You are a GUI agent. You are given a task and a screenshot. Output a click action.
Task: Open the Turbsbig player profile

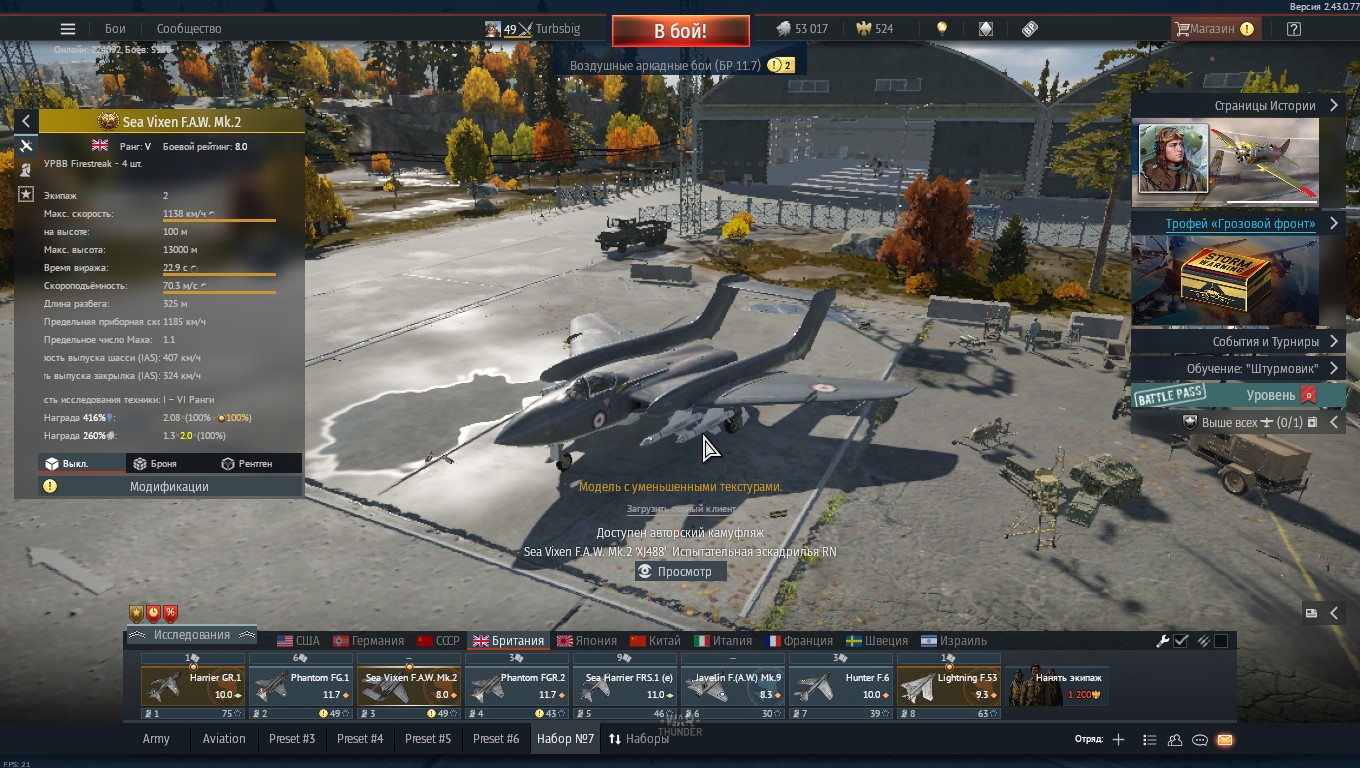[x=532, y=29]
